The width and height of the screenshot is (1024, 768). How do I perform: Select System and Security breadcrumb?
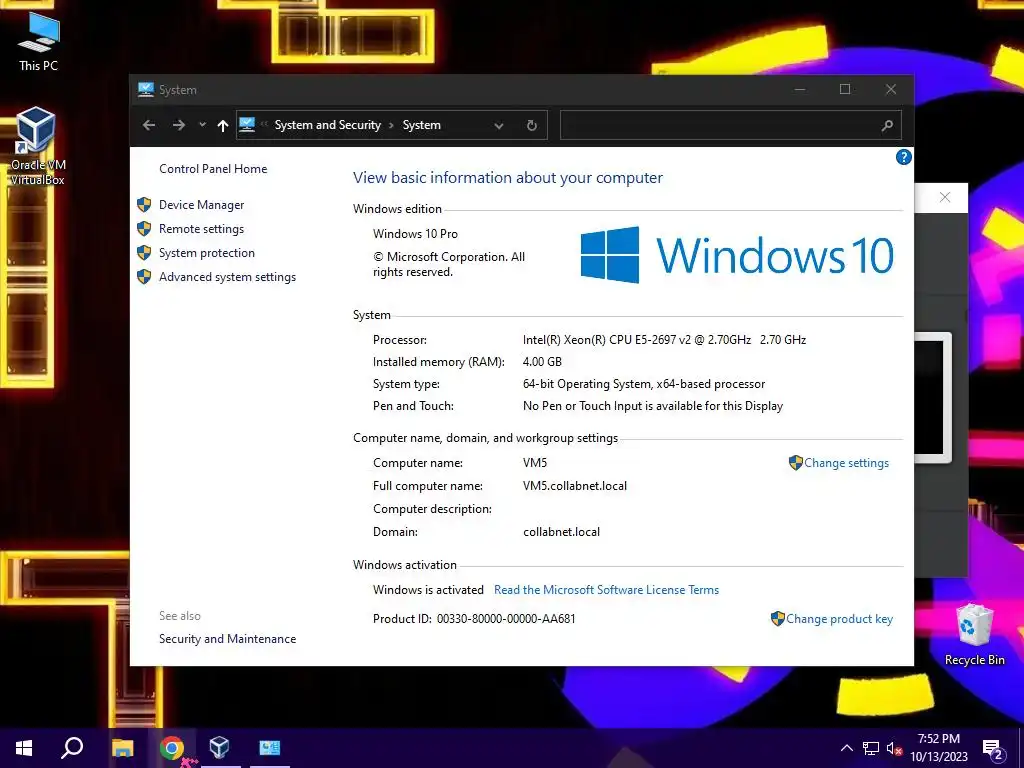(327, 125)
